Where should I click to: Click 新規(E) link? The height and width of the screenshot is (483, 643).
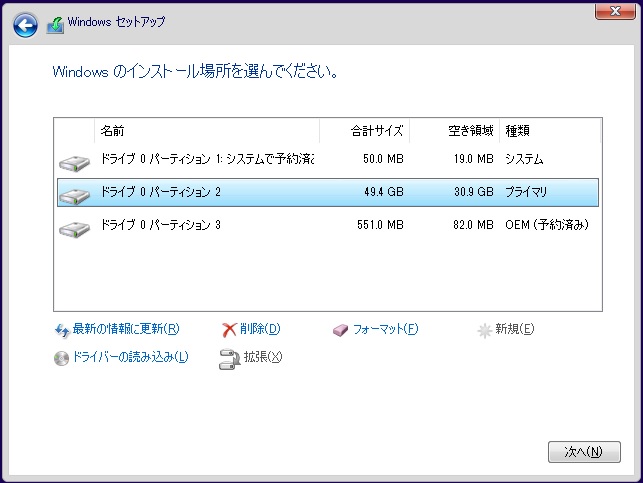click(x=515, y=329)
